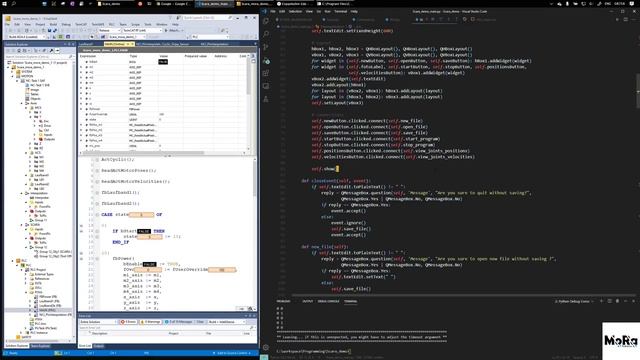Image resolution: width=640 pixels, height=360 pixels.
Task: Click the Save icon in the TwinCAT toolbar
Action: 49,30
